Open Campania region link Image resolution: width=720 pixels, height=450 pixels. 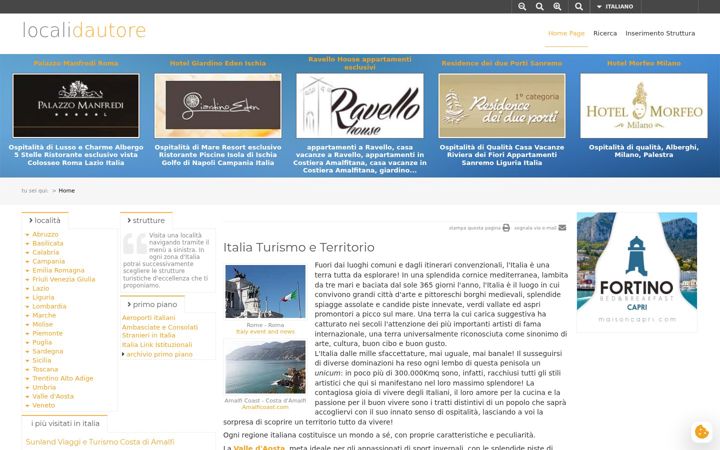(48, 261)
